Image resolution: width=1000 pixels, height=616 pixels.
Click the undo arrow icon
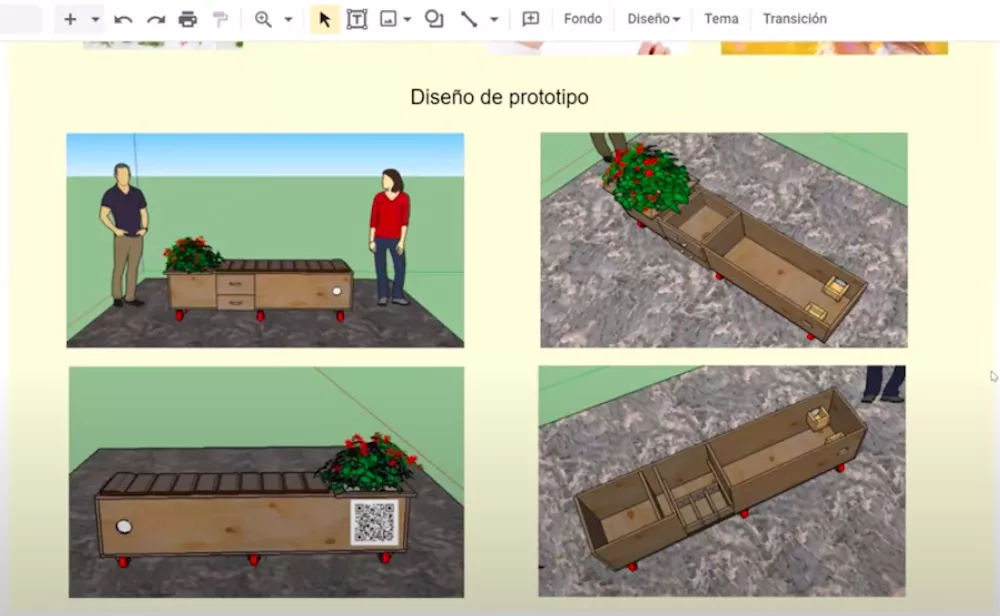[123, 19]
